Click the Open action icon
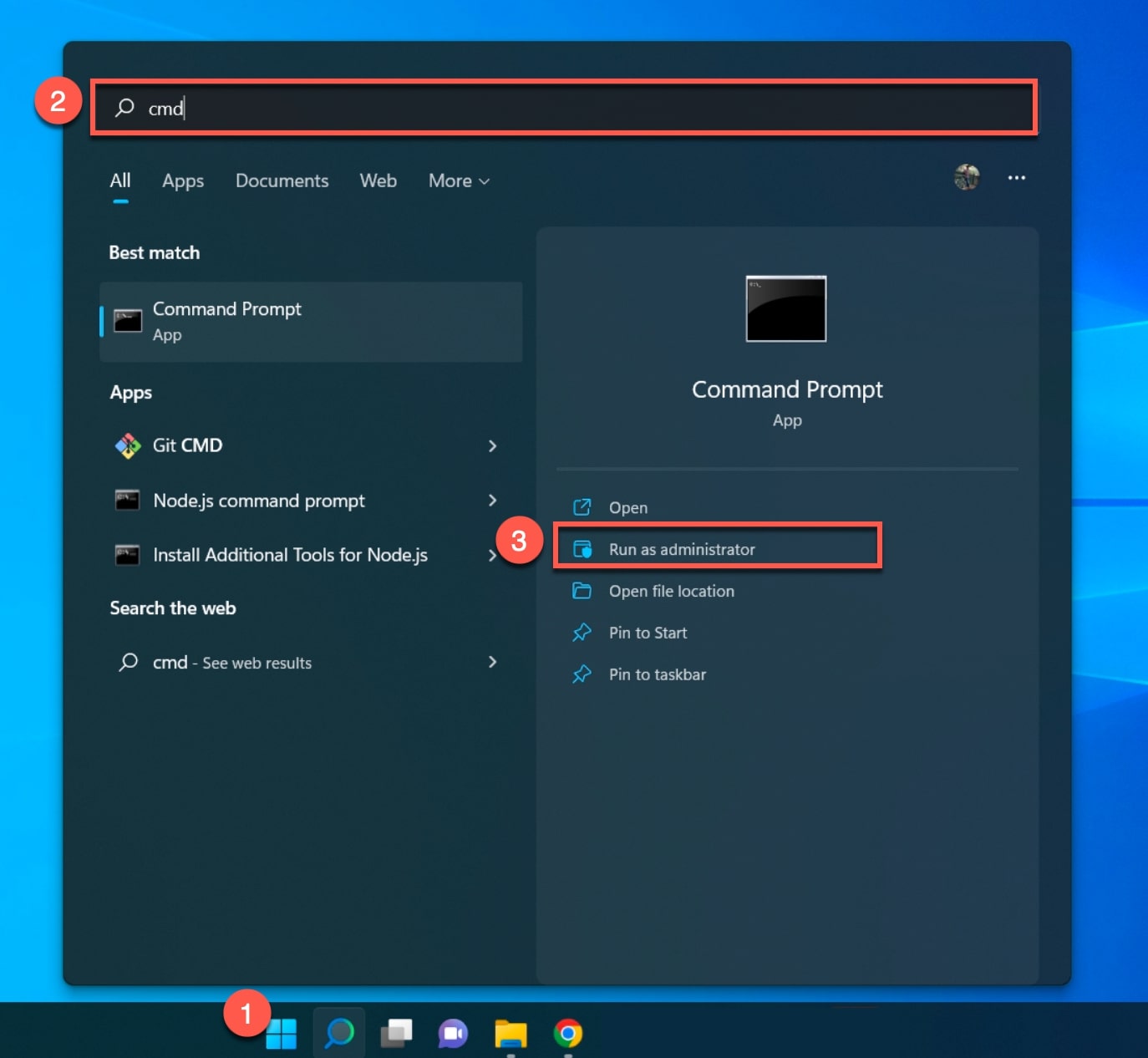 [x=582, y=507]
